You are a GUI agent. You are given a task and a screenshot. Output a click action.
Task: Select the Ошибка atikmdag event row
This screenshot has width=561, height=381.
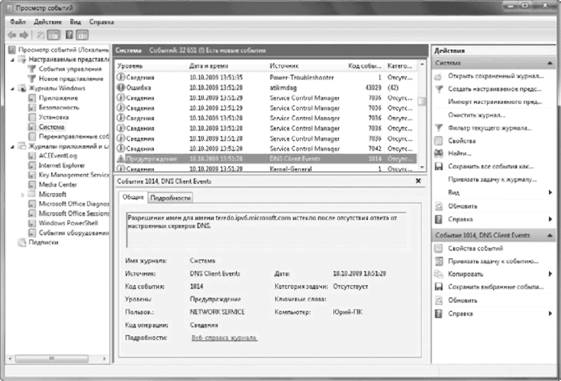pyautogui.click(x=266, y=88)
